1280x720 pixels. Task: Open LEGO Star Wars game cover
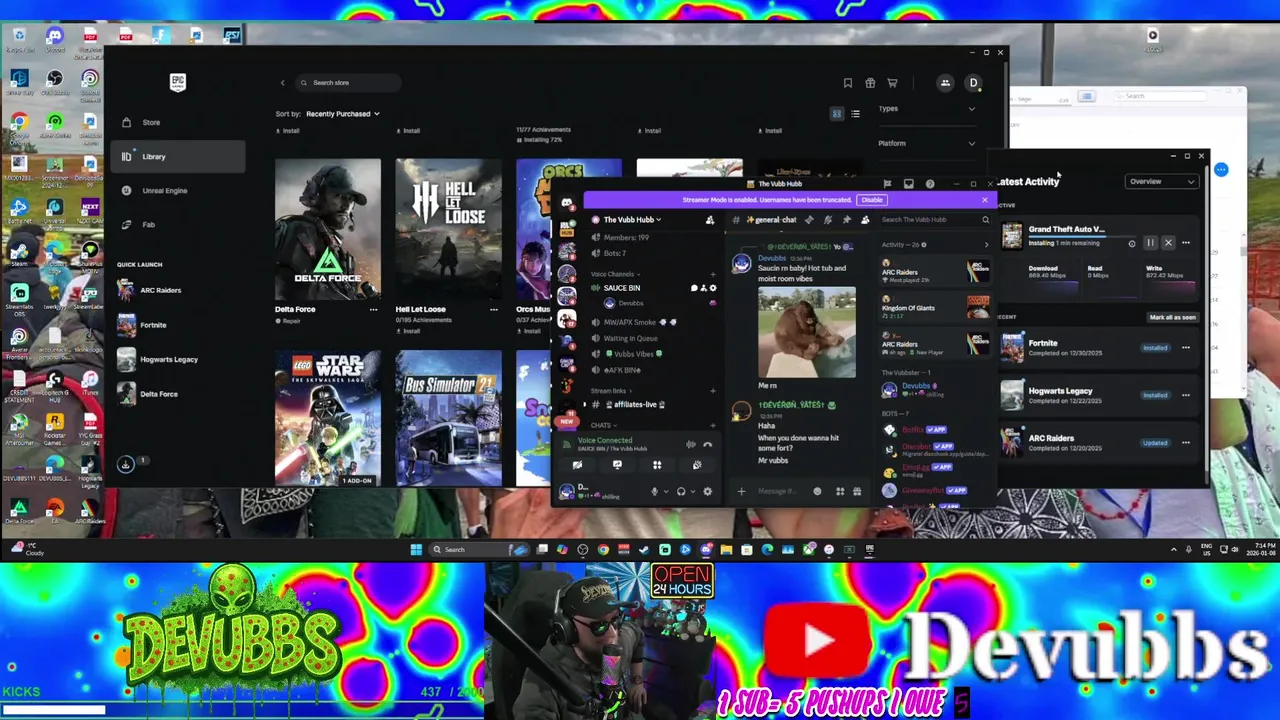coord(328,418)
